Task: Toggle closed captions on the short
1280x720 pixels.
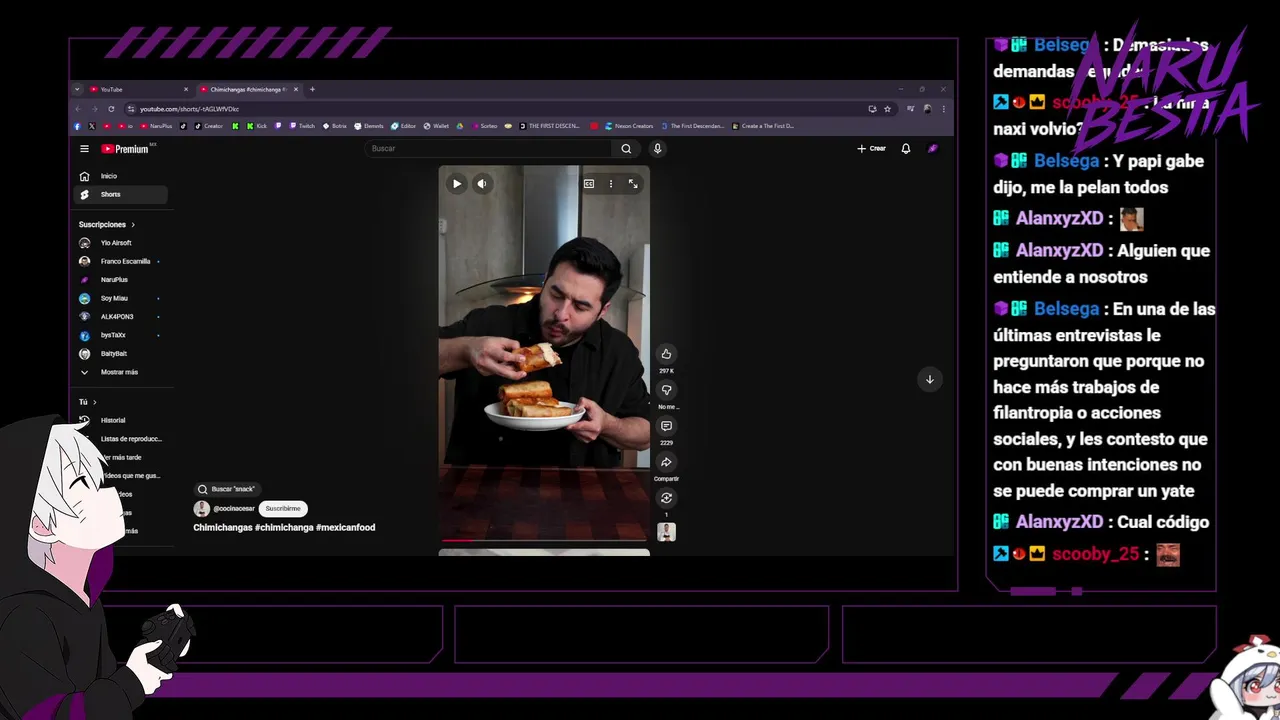Action: 589,184
